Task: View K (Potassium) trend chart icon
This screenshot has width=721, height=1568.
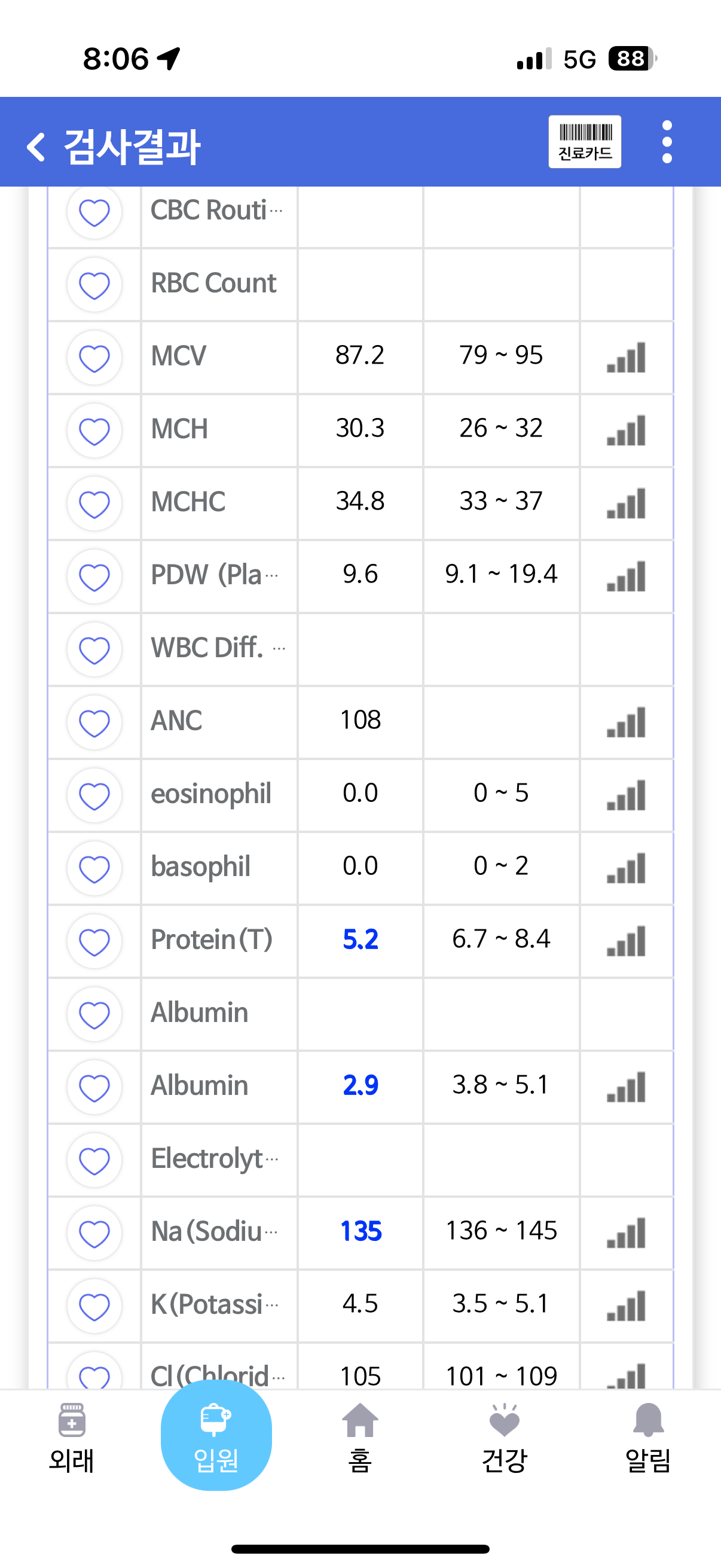Action: click(625, 1306)
